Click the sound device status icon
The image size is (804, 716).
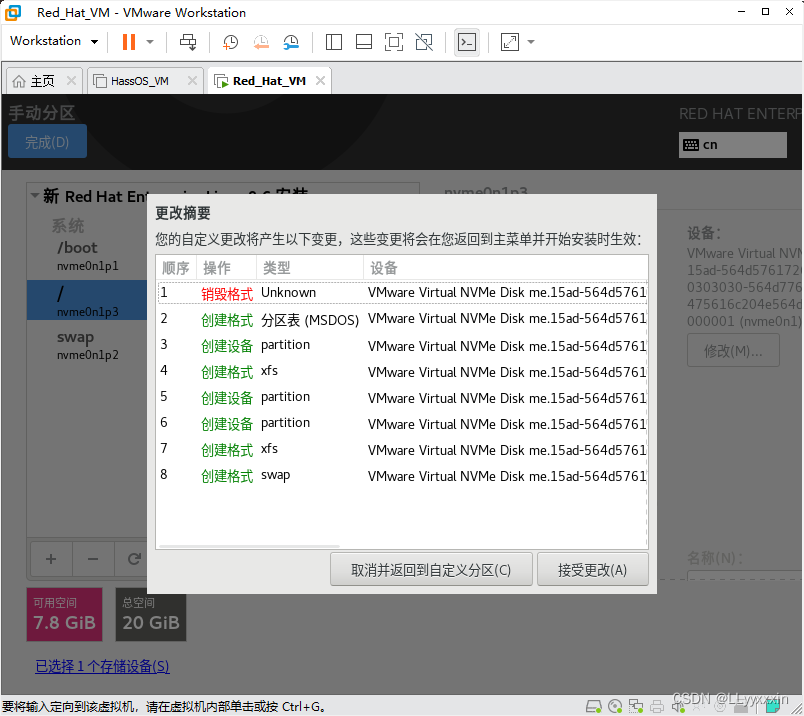[x=679, y=705]
